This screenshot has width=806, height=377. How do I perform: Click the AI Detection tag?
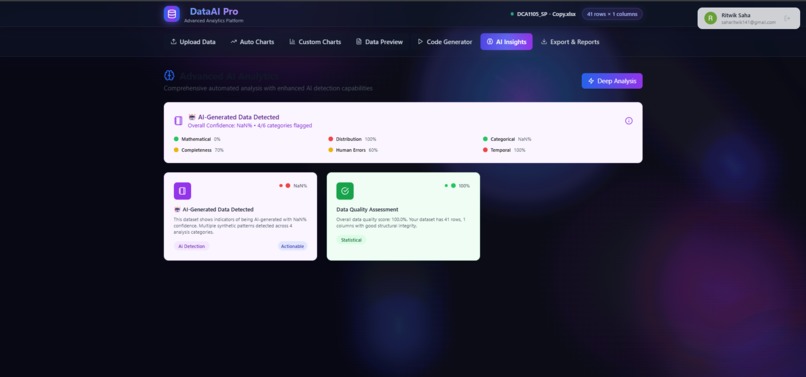tap(192, 246)
